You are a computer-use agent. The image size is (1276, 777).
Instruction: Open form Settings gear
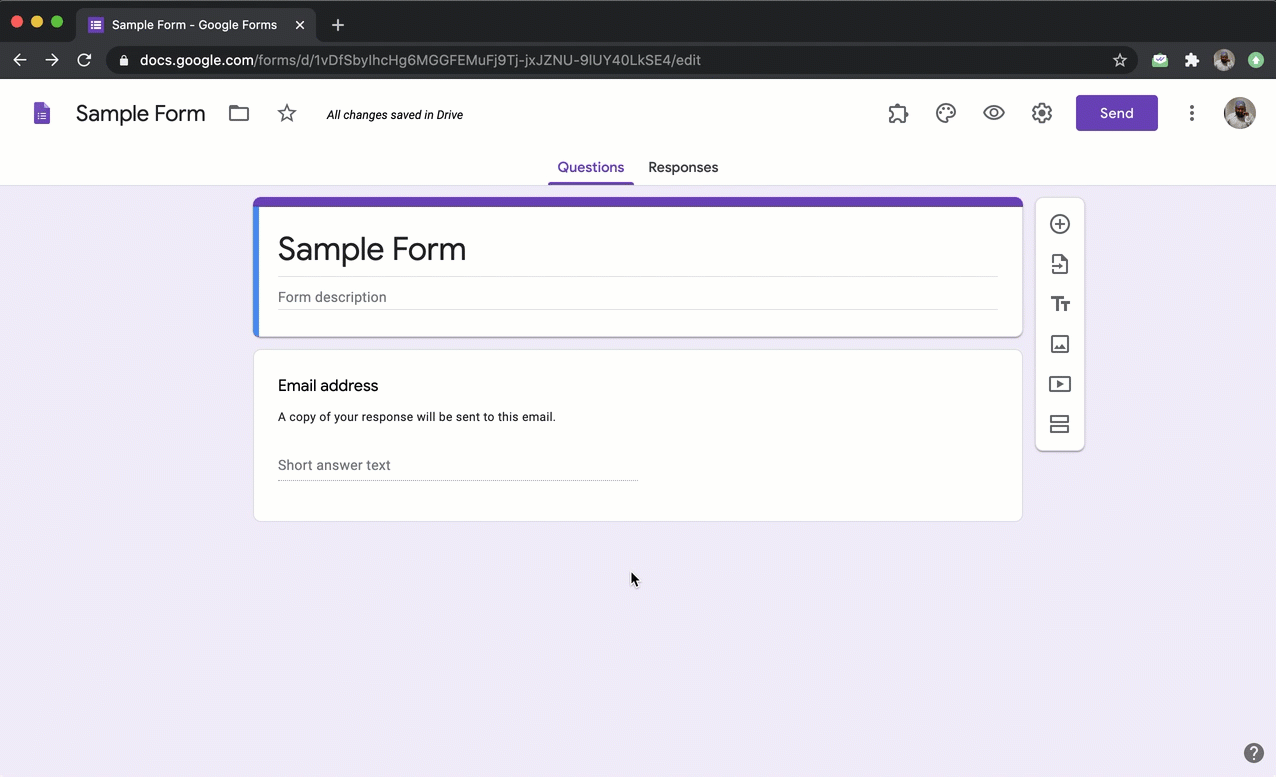[x=1042, y=114]
